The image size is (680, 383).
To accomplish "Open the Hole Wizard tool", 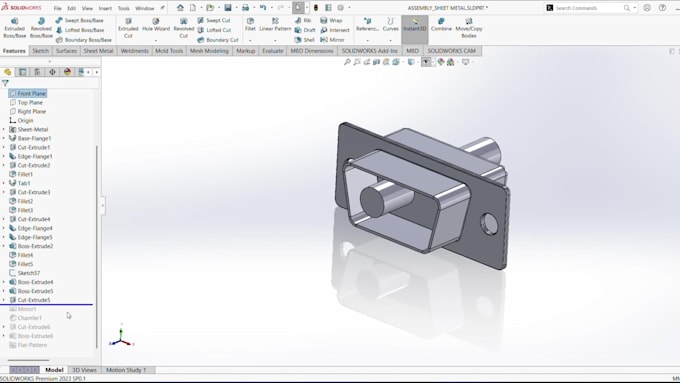I will pyautogui.click(x=156, y=25).
